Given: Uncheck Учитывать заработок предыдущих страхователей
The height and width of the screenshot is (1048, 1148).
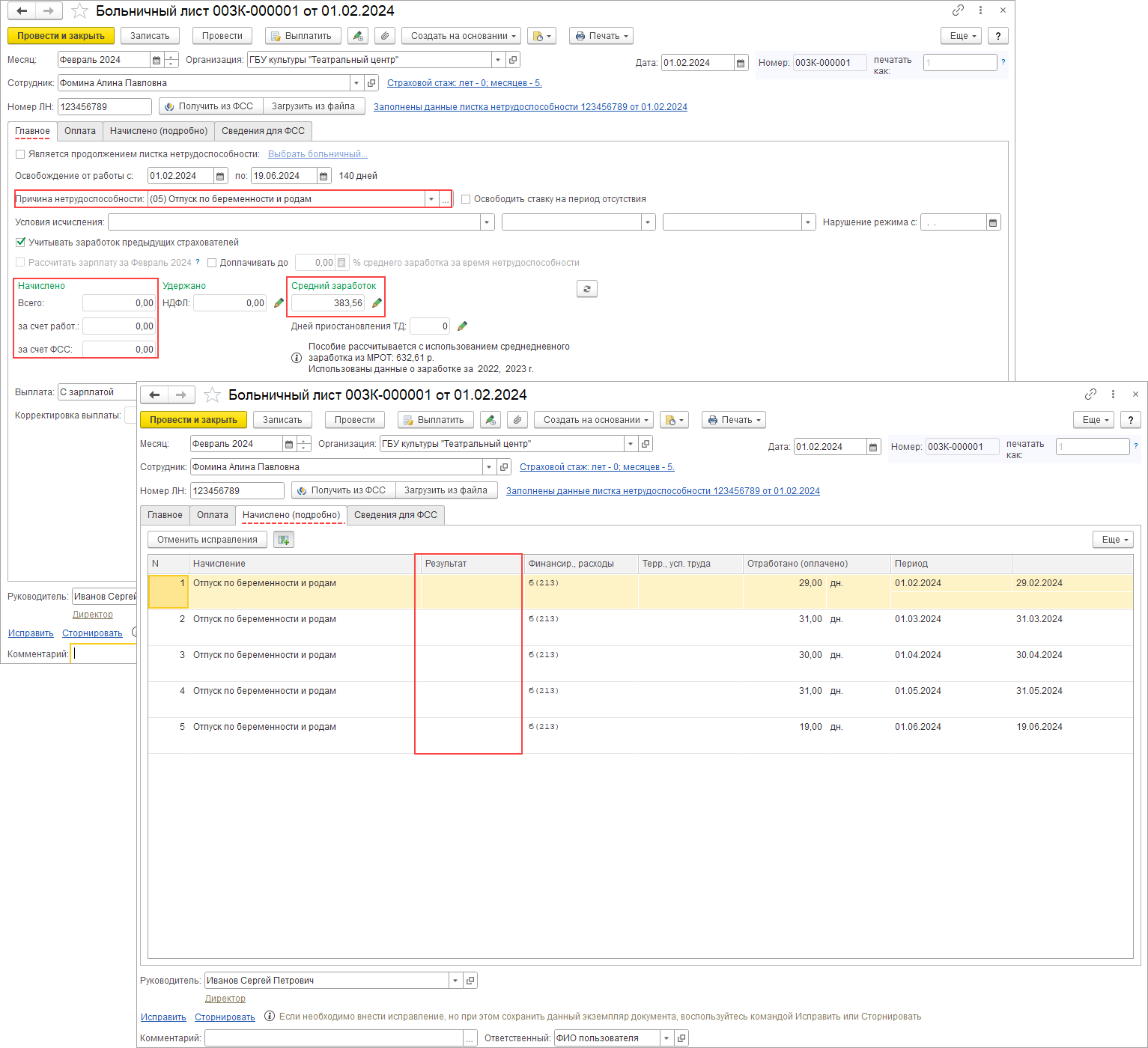Looking at the screenshot, I should [20, 243].
